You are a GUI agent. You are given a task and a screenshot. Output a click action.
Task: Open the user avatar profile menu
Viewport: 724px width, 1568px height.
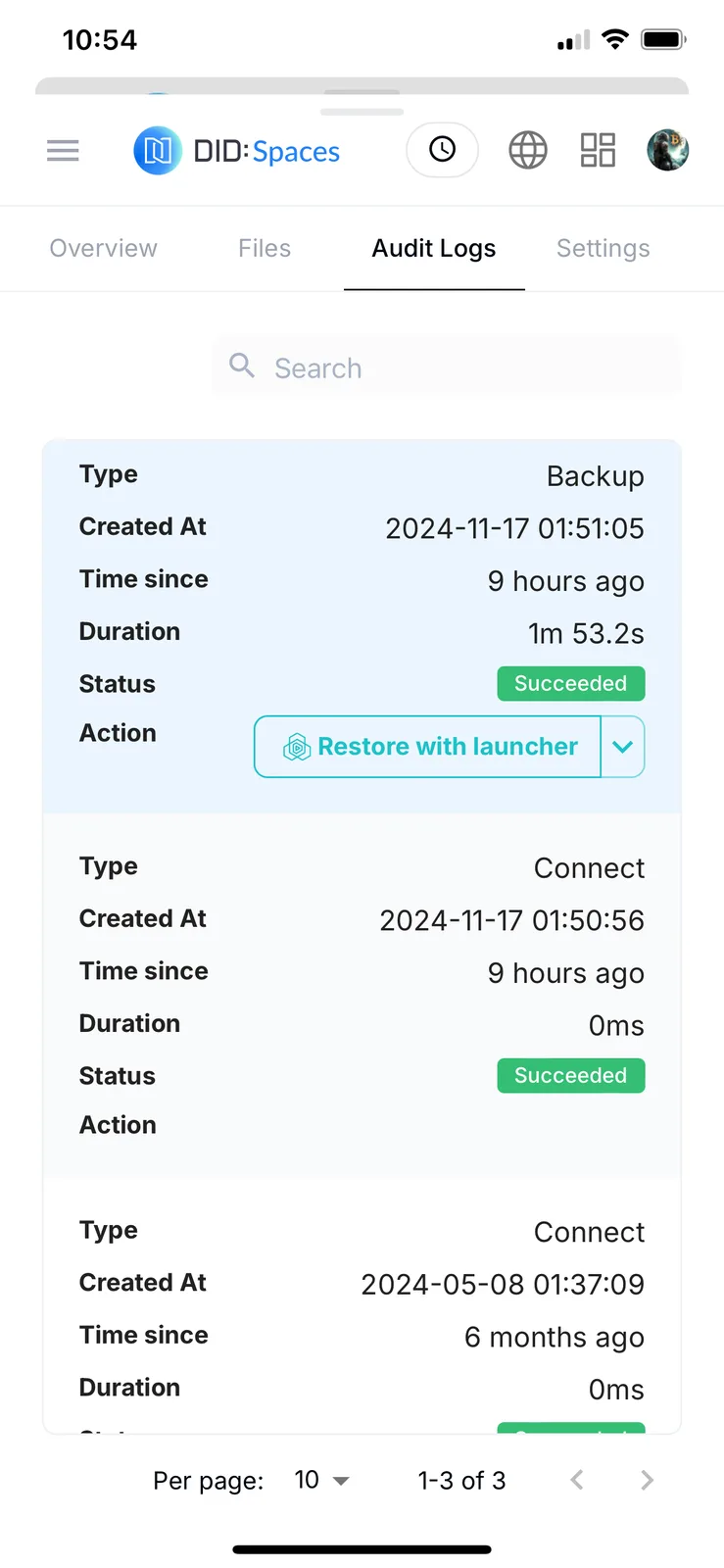[668, 151]
